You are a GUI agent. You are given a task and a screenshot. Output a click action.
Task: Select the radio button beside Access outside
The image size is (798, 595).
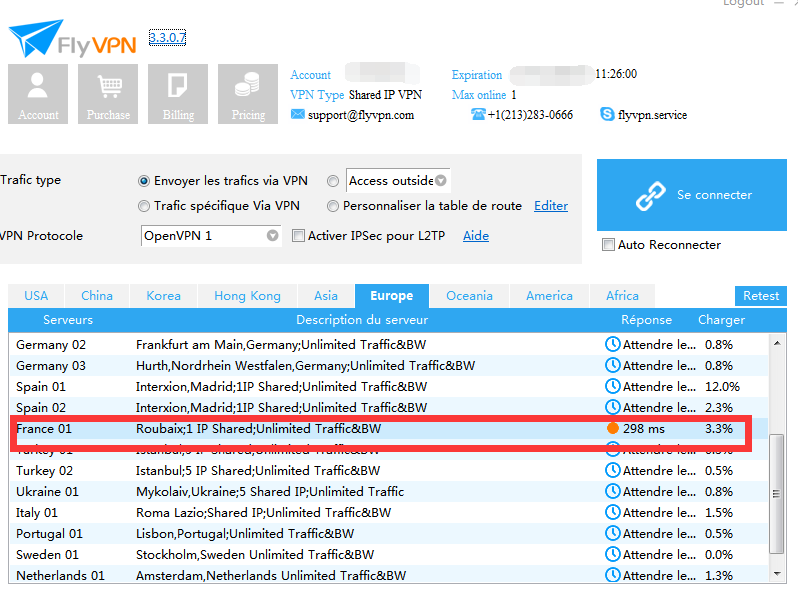[x=333, y=181]
